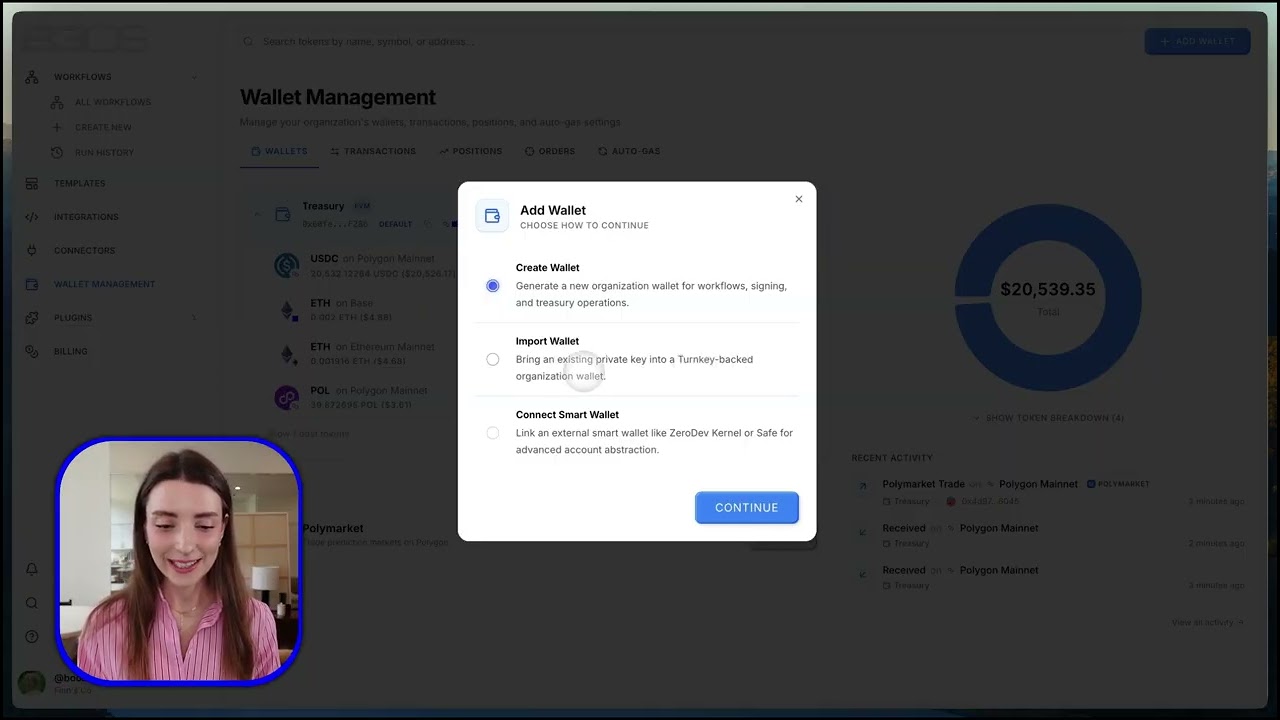The height and width of the screenshot is (720, 1280).
Task: Click the Create New plus icon
Action: 57,127
